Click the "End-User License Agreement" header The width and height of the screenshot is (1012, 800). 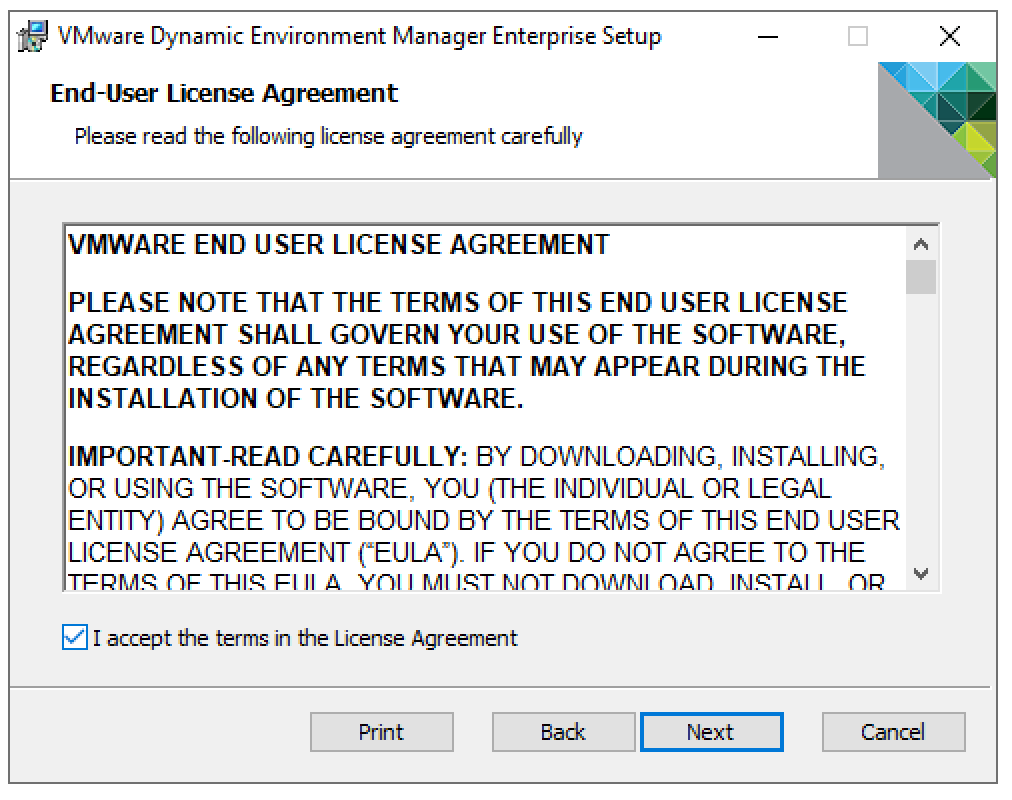224,94
